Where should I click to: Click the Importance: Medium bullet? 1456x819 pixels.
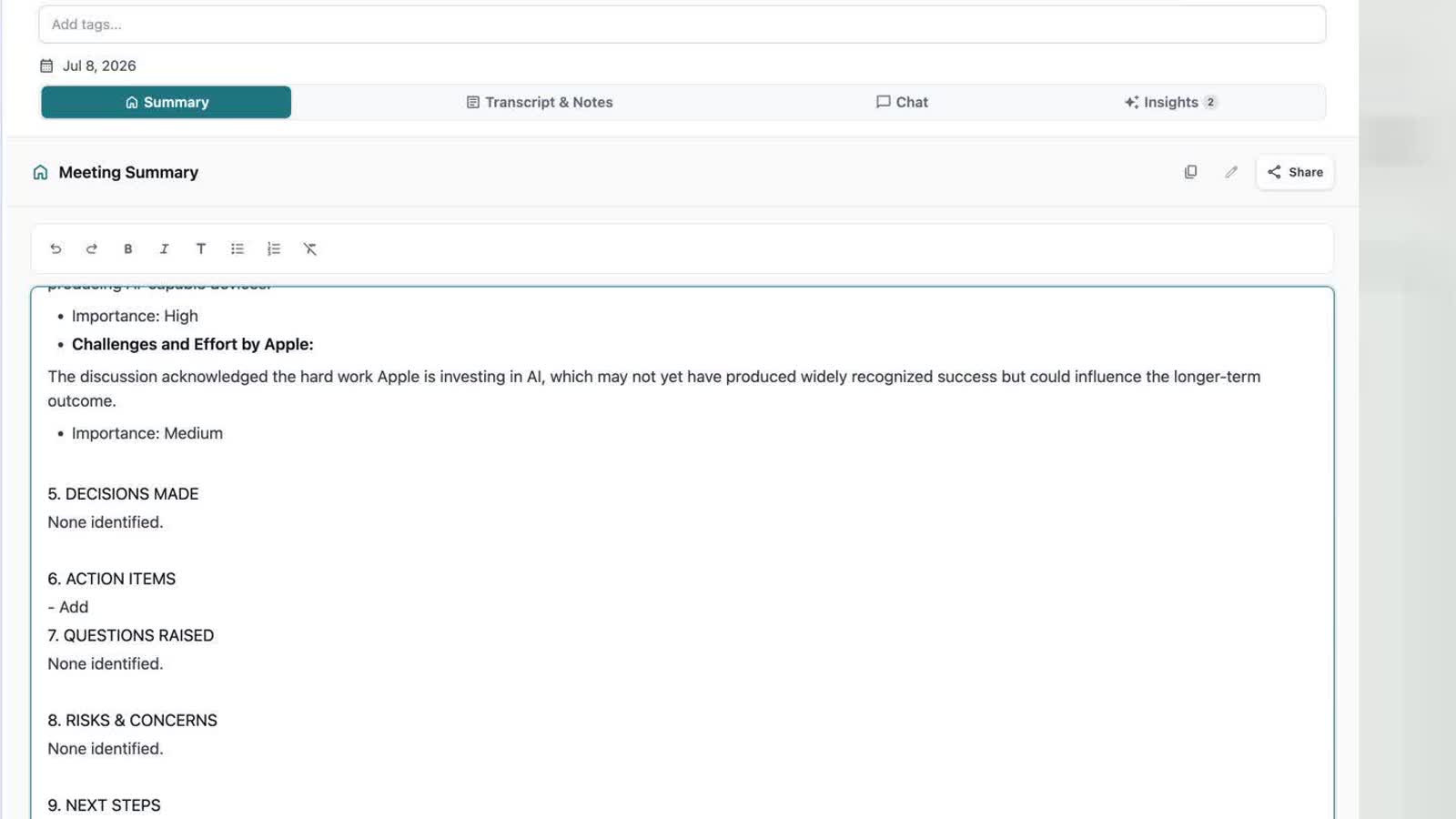(147, 433)
